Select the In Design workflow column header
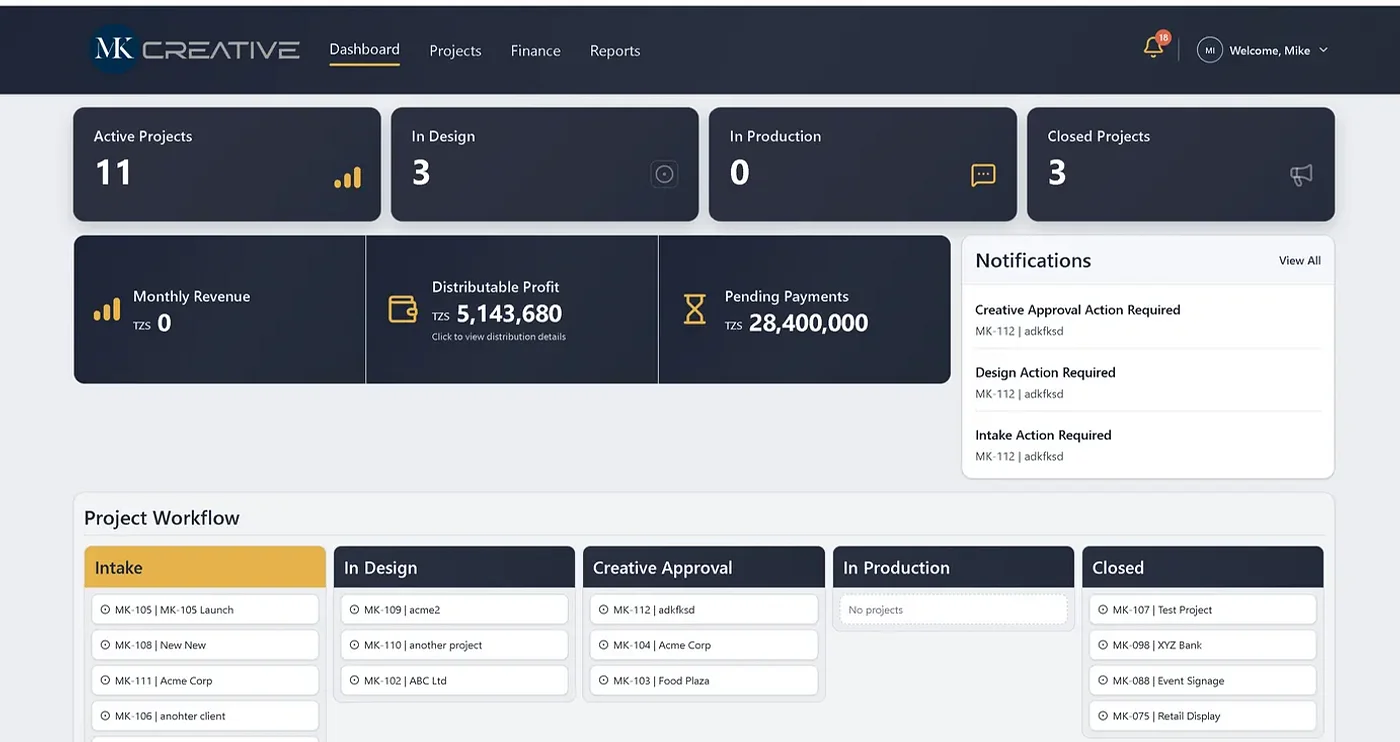Screen dimensions: 1400x742 [x=454, y=567]
